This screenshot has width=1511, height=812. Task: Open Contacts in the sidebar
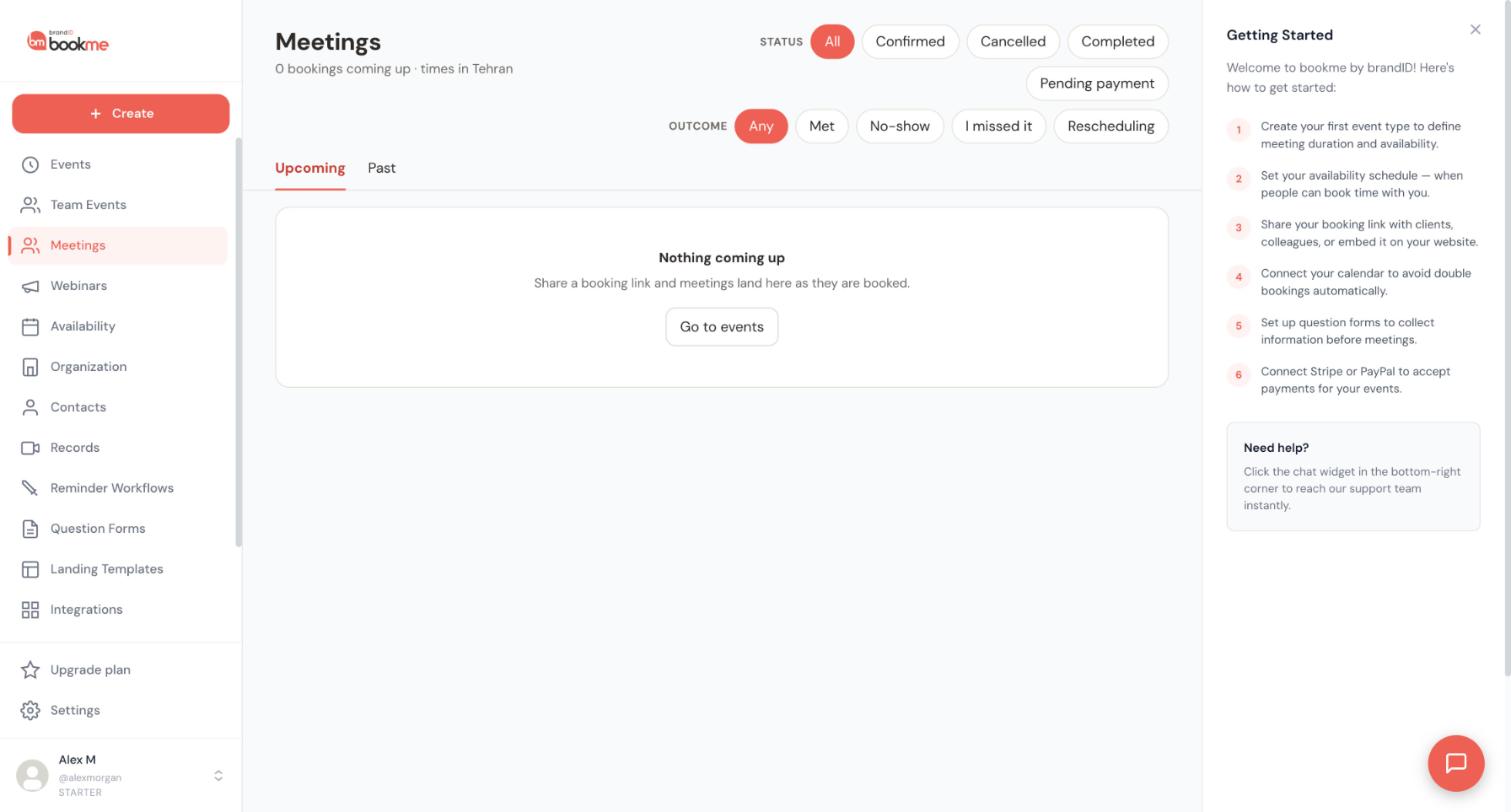(118, 407)
